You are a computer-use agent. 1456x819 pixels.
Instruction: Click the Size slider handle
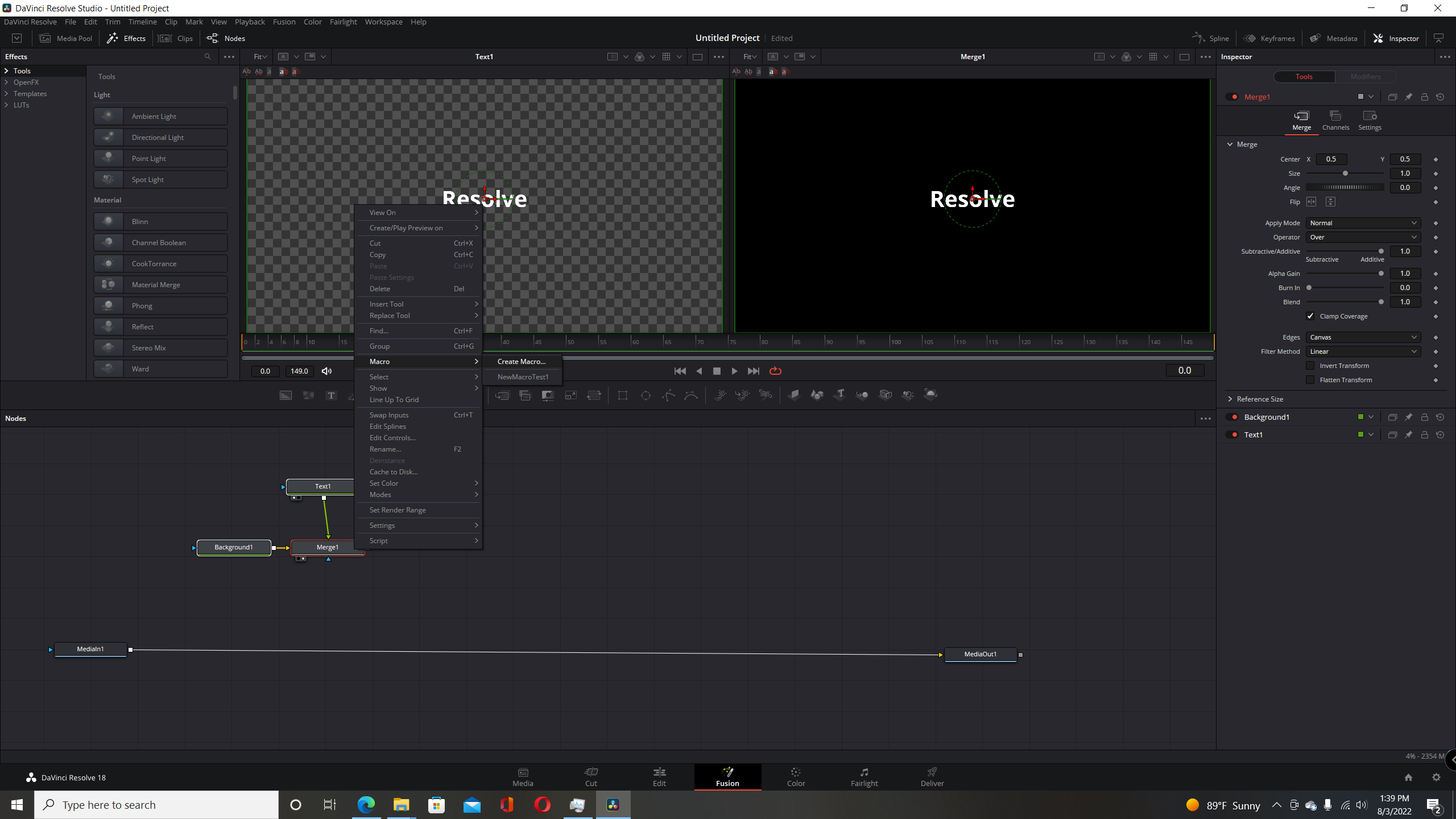coord(1345,173)
